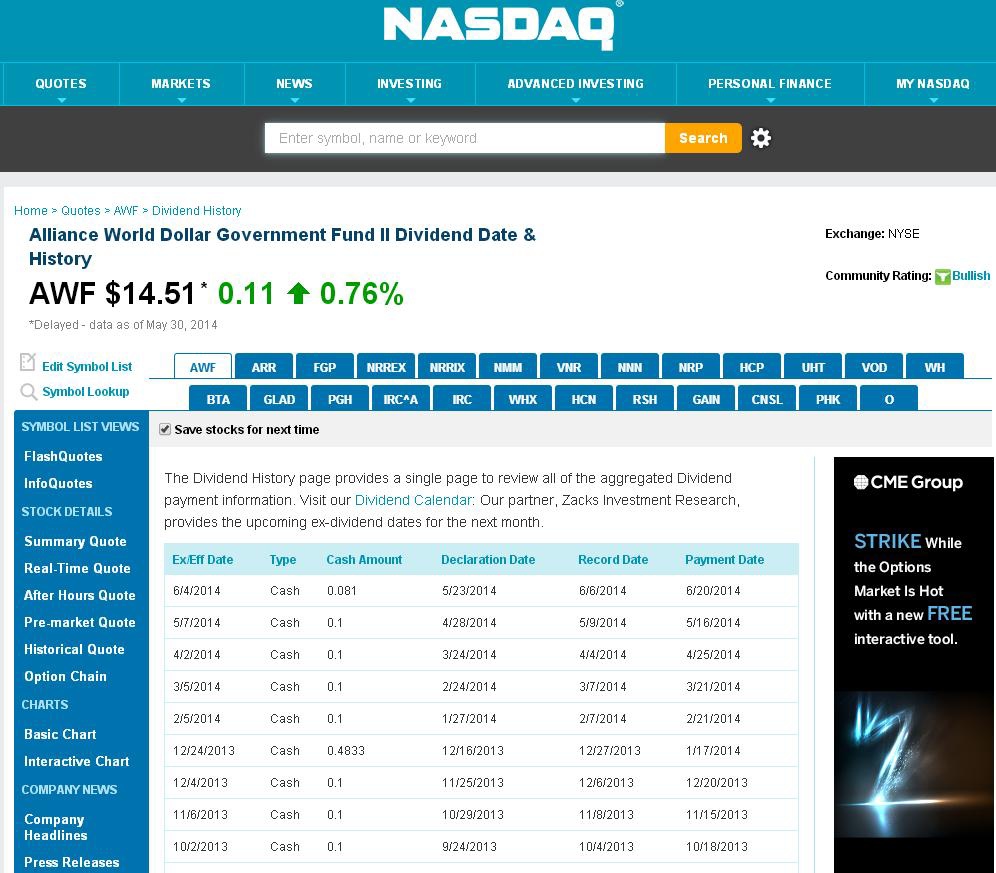Open the AWF breadcrumb link
This screenshot has height=873, width=996.
(x=126, y=210)
